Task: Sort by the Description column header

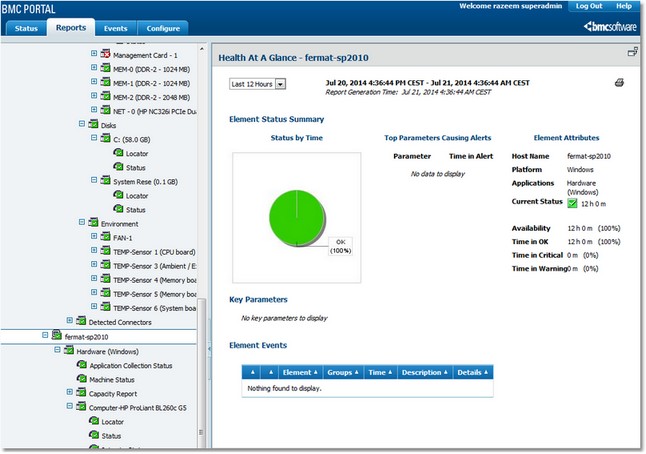Action: tap(421, 372)
